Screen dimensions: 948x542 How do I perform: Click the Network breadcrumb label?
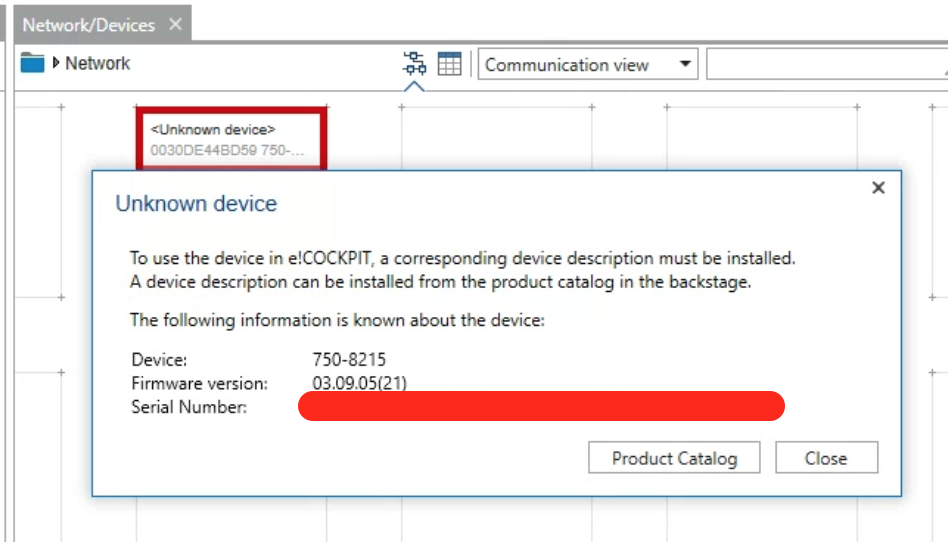[x=97, y=63]
